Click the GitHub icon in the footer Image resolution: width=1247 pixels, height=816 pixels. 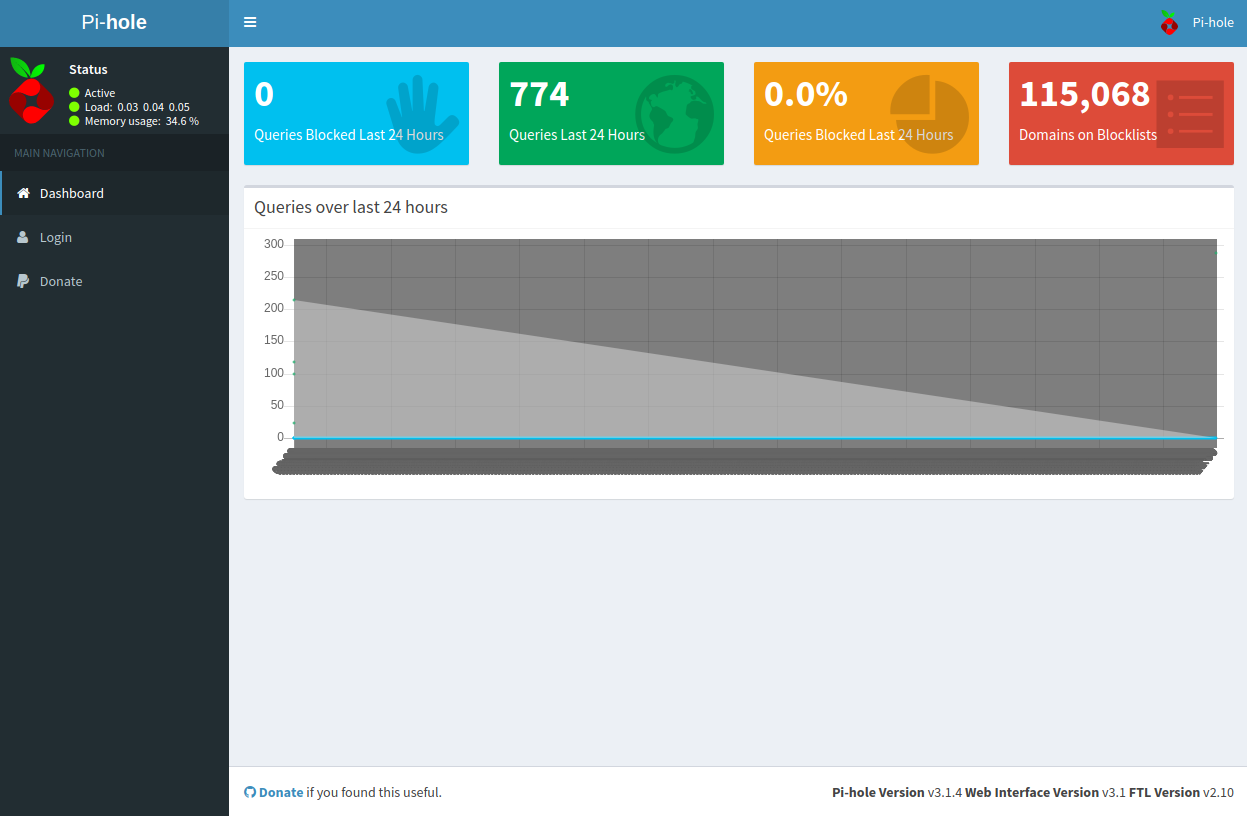tap(250, 792)
